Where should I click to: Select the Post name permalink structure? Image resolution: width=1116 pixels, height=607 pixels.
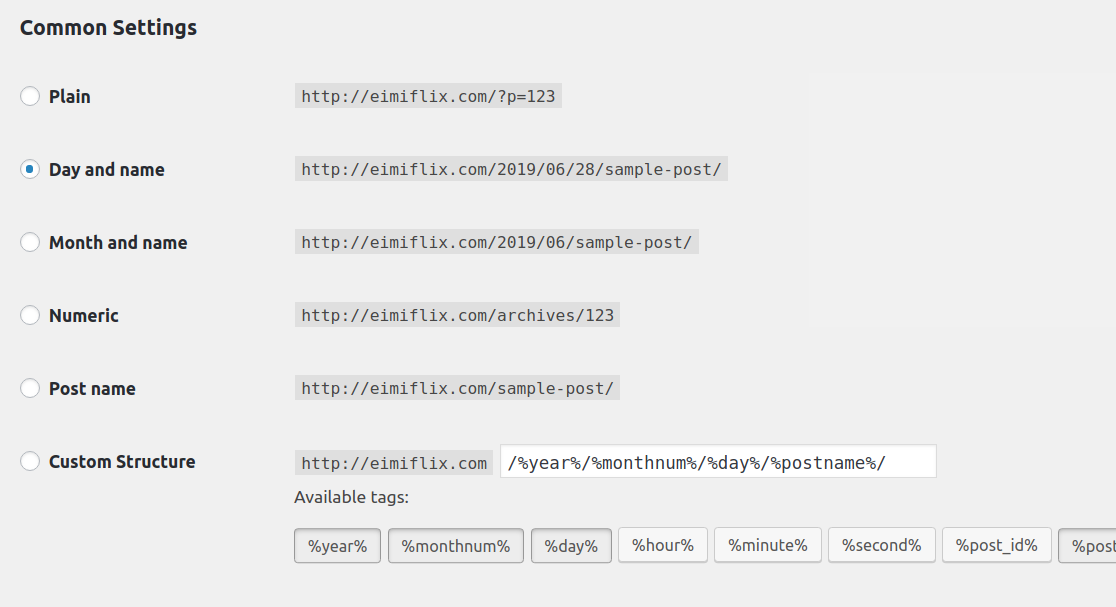pos(30,388)
